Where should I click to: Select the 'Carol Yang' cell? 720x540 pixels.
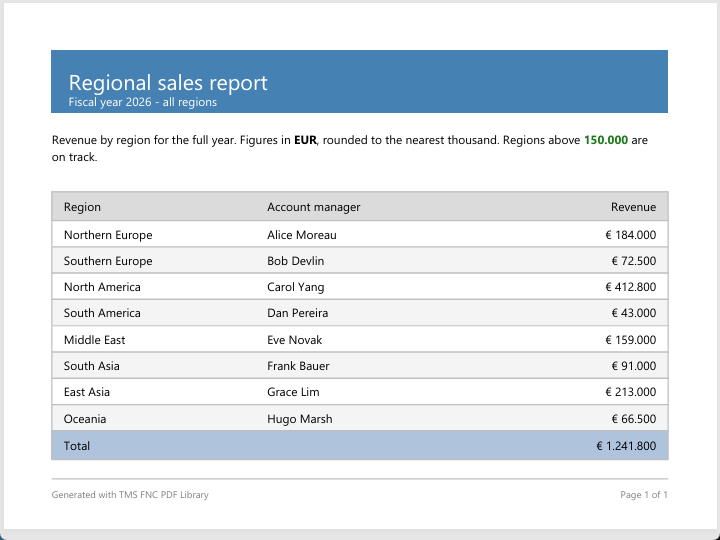(x=296, y=287)
